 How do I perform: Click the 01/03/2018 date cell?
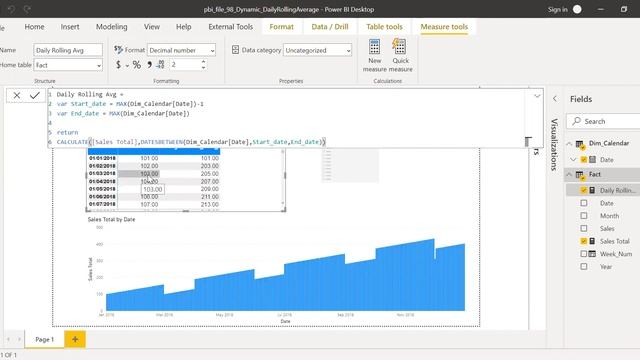[102, 173]
